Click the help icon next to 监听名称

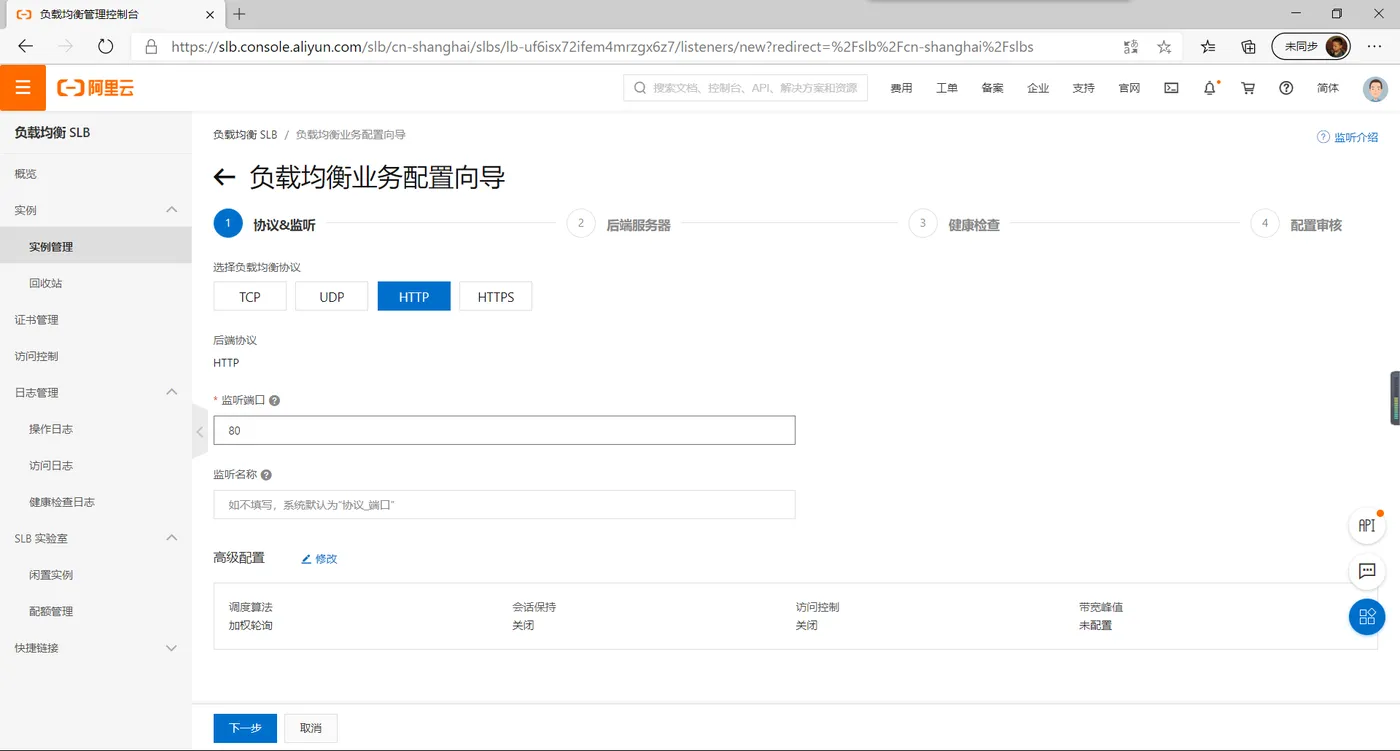click(x=266, y=475)
